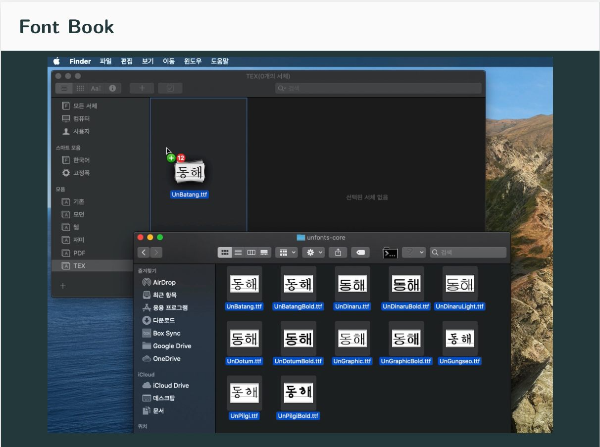Select UnDotum.ttf file

244,343
